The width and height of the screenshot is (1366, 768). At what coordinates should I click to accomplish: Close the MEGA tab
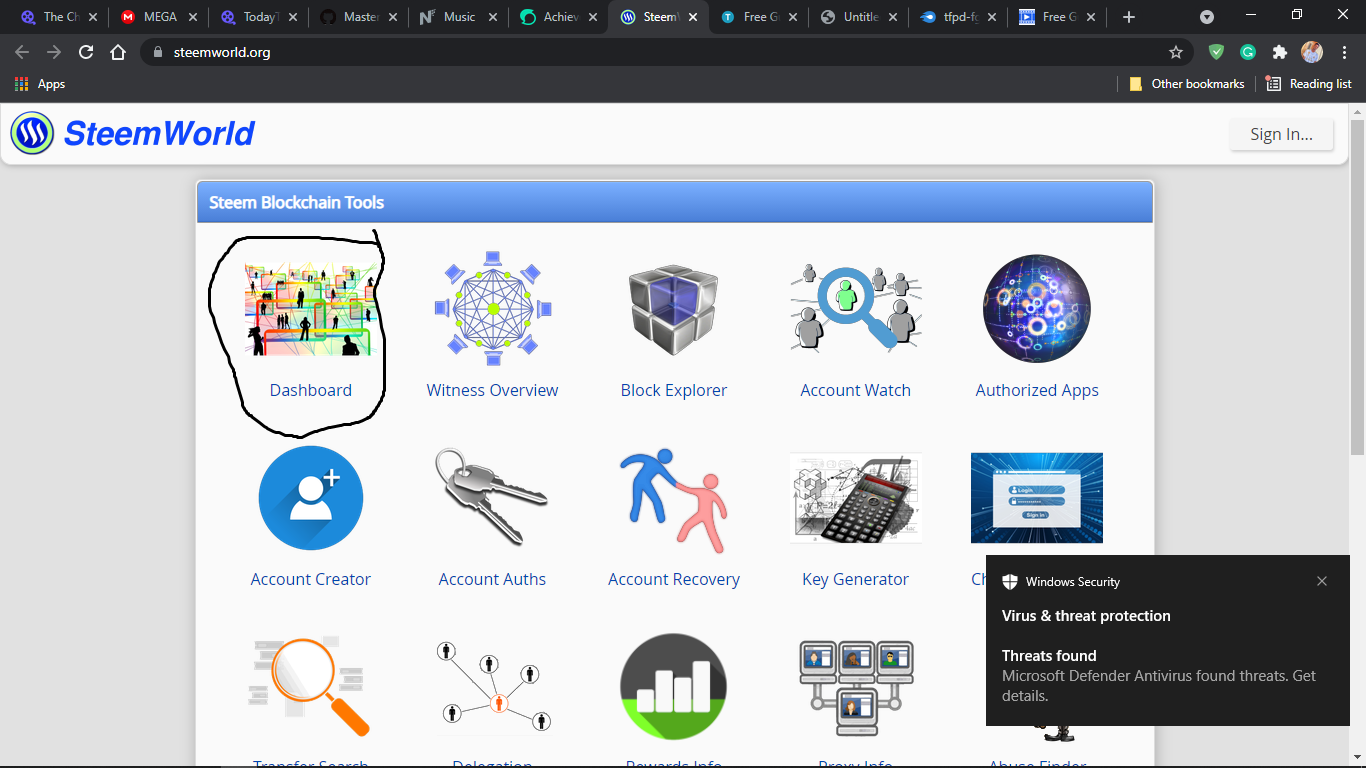point(192,17)
